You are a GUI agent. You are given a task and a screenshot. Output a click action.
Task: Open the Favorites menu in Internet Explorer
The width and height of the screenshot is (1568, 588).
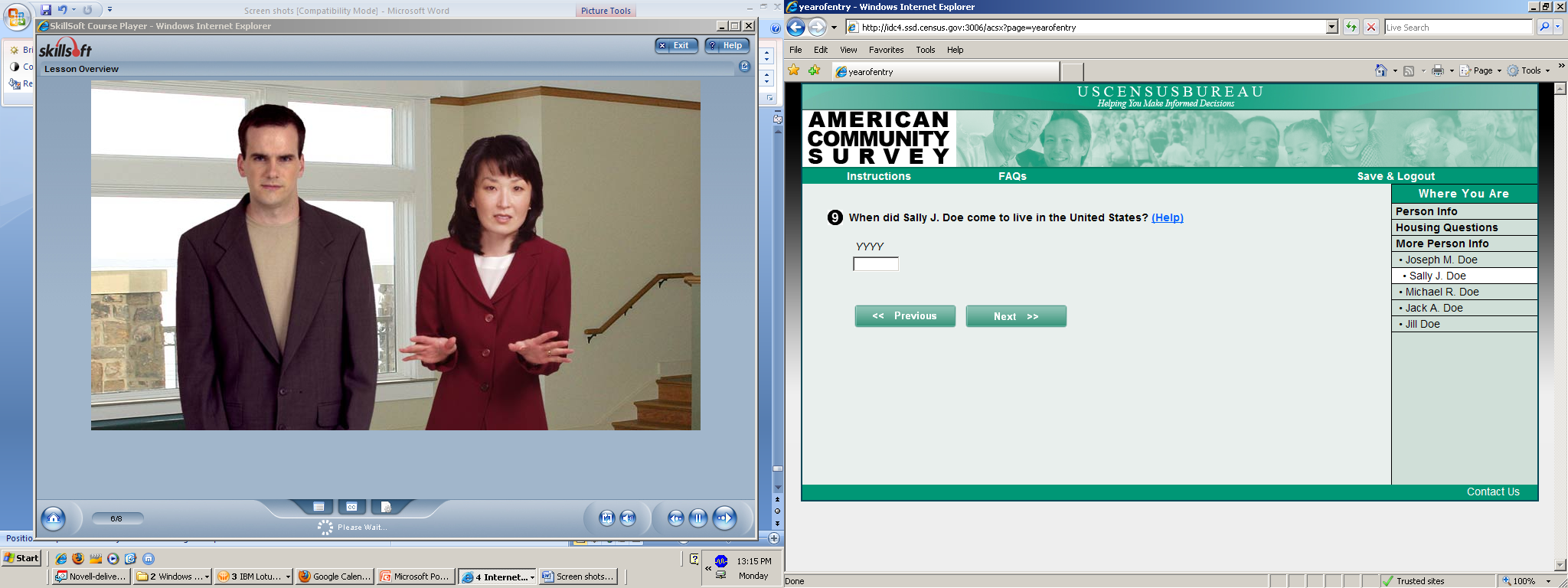(886, 50)
